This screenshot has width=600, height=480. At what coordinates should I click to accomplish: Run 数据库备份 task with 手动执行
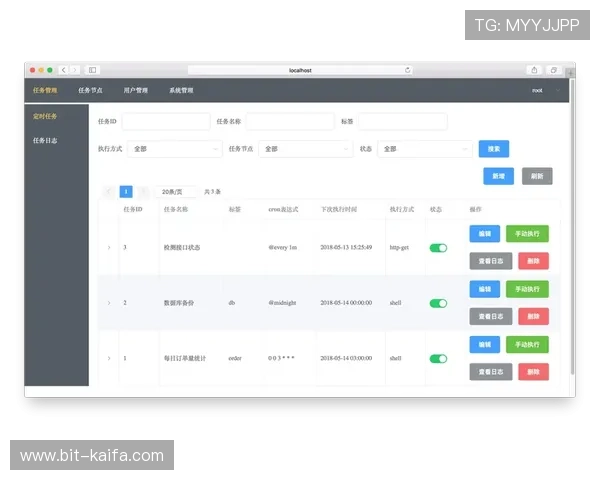(x=527, y=289)
